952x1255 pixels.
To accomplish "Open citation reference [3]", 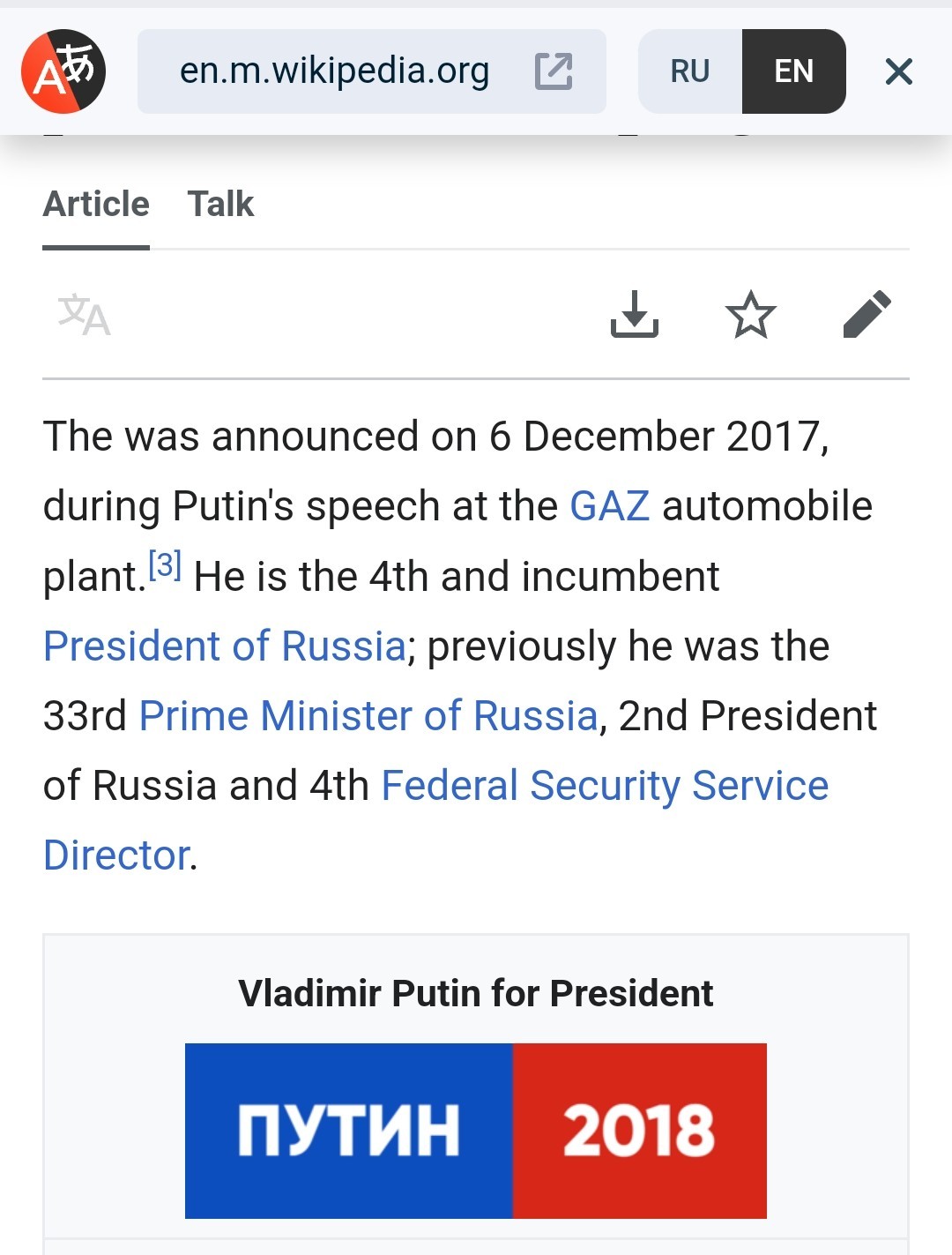I will pos(165,564).
